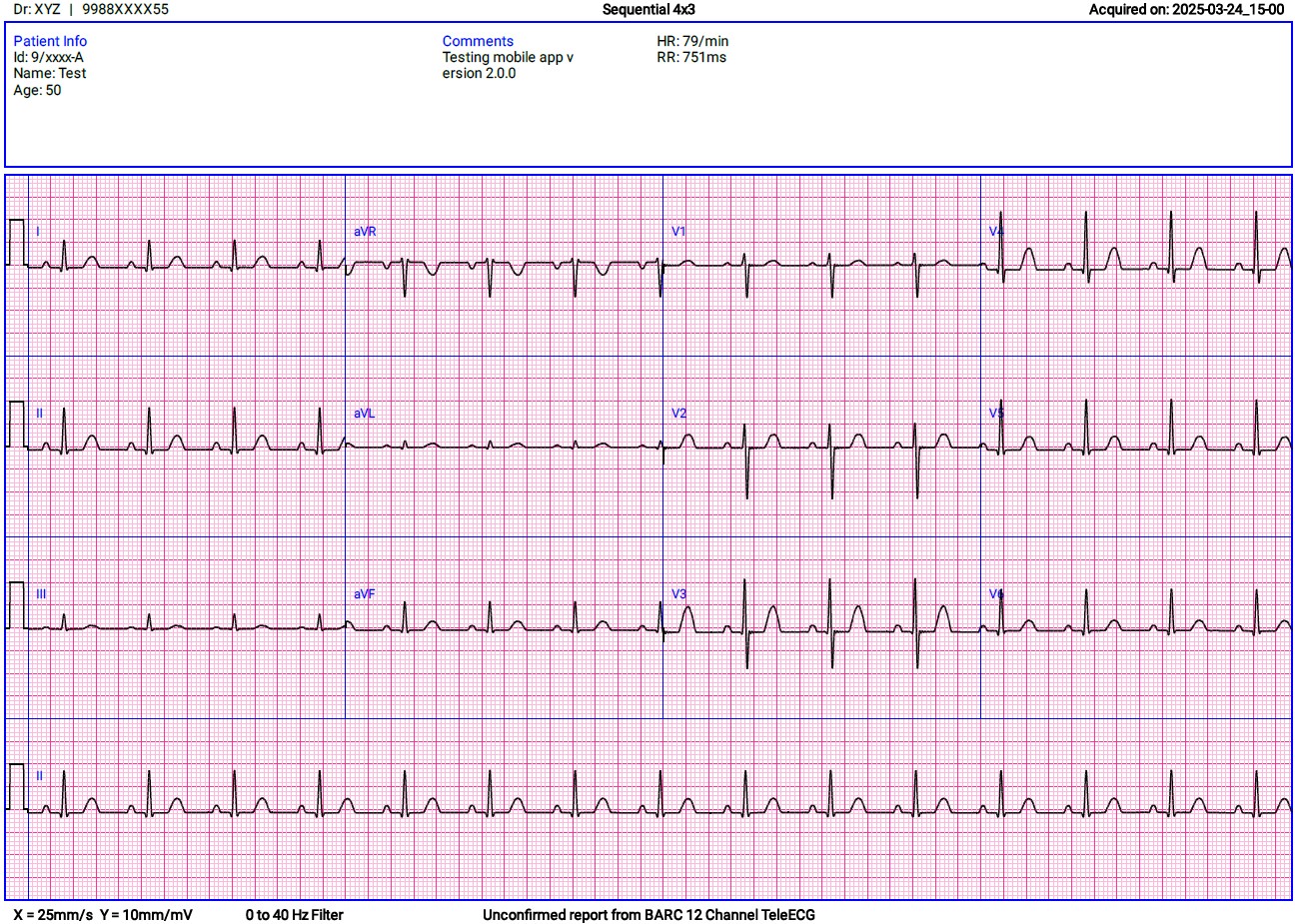Viewport: 1295px width, 924px height.
Task: Click the V6 lead label
Action: (996, 593)
